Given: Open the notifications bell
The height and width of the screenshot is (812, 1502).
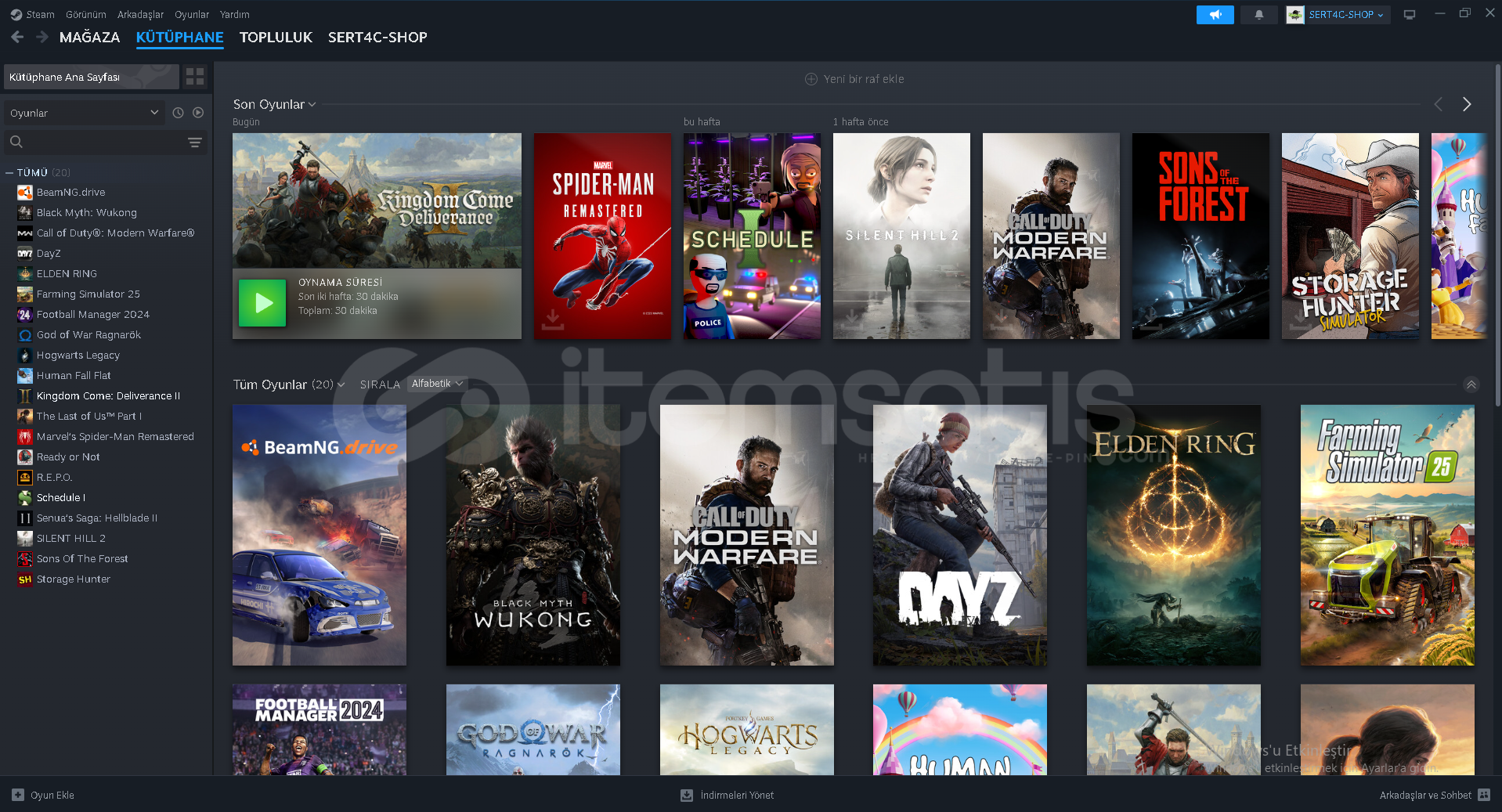Looking at the screenshot, I should click(1259, 15).
